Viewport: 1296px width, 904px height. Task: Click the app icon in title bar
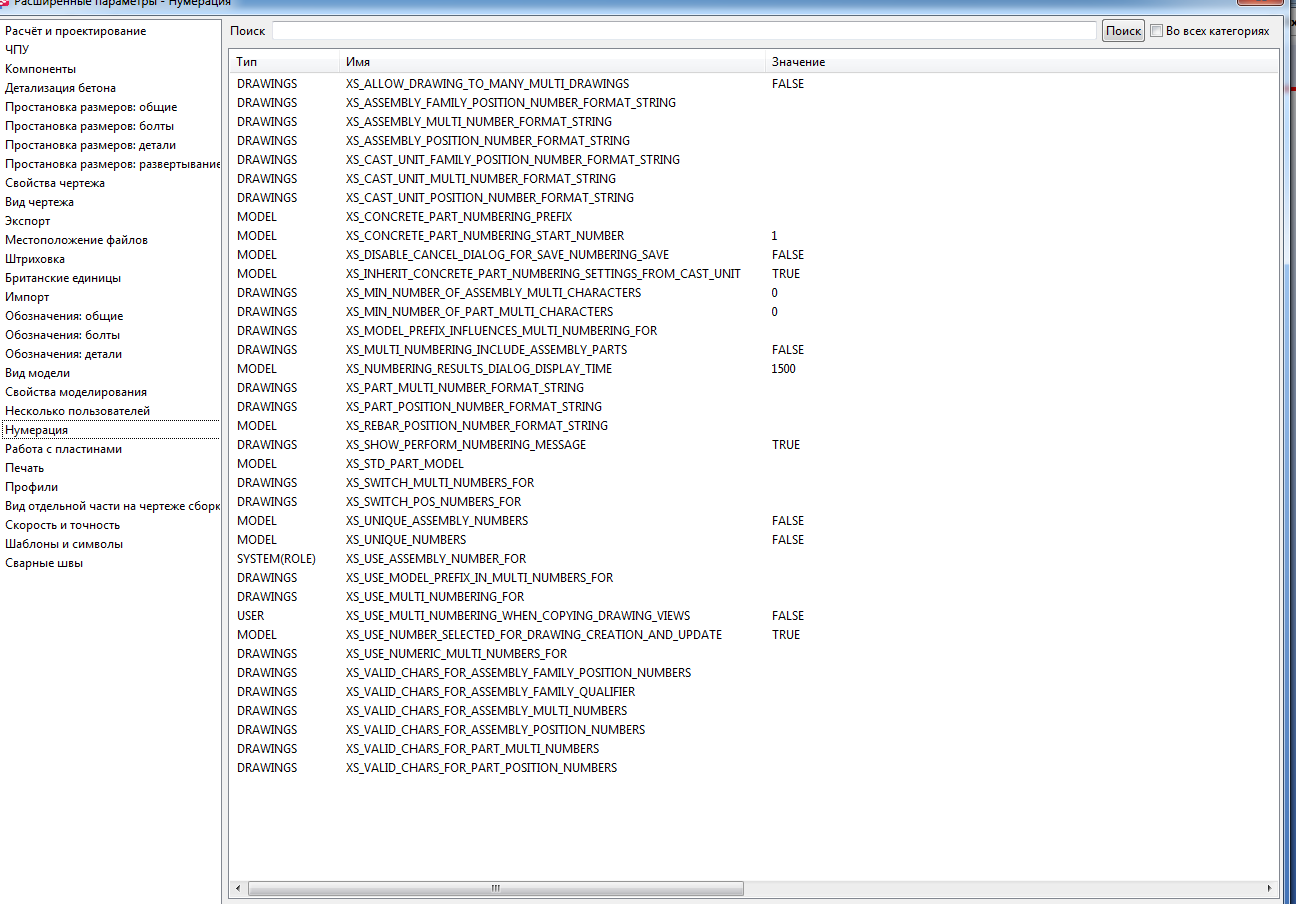tap(5, 3)
